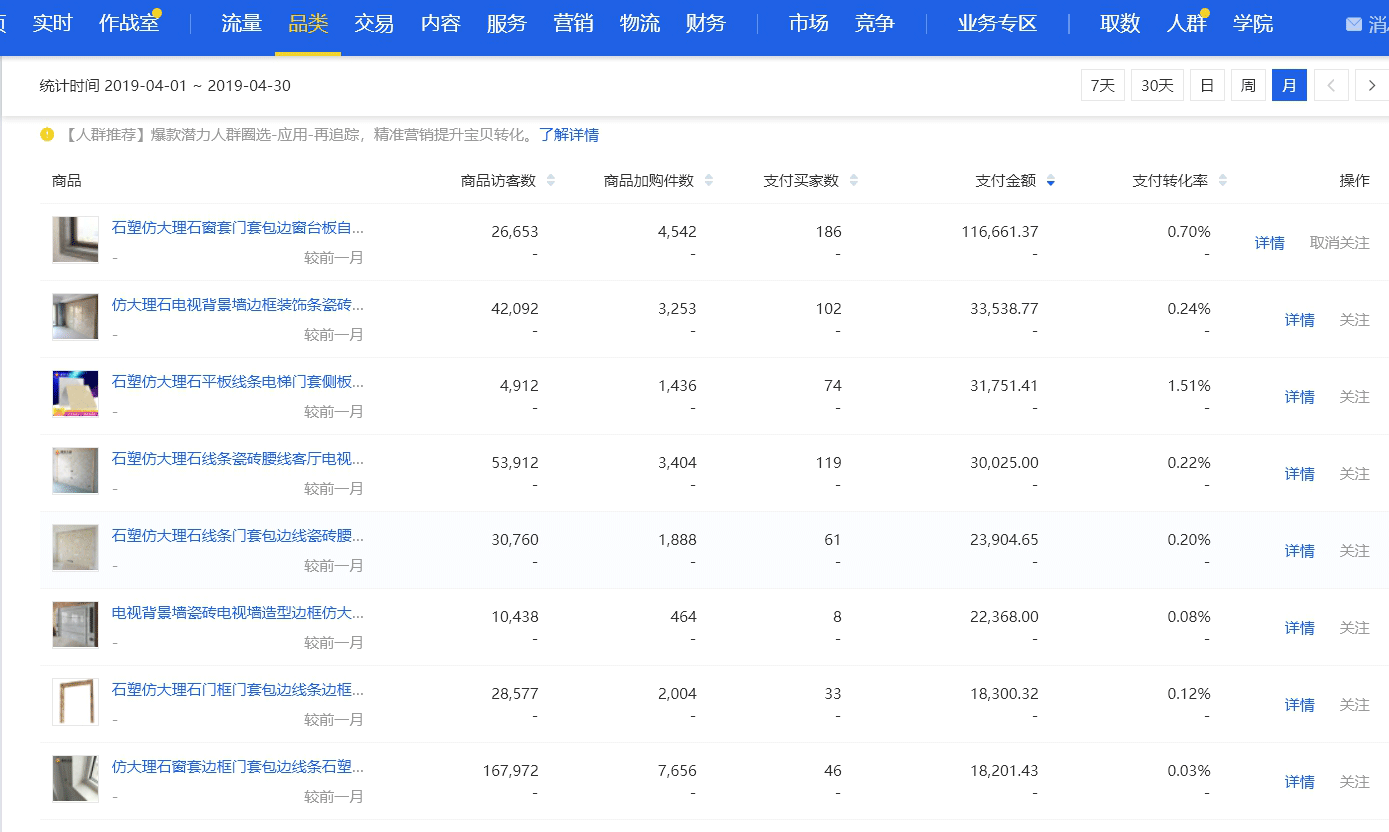Switch time range to 日
1389x832 pixels.
1207,86
